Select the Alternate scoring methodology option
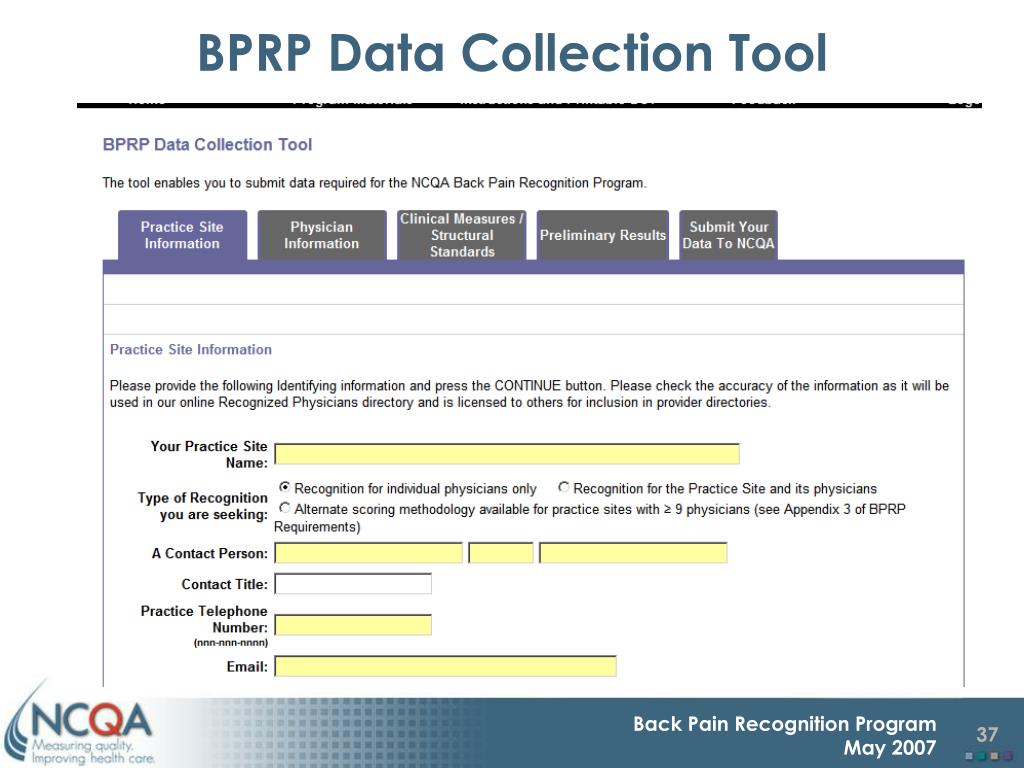Image resolution: width=1024 pixels, height=768 pixels. (285, 507)
